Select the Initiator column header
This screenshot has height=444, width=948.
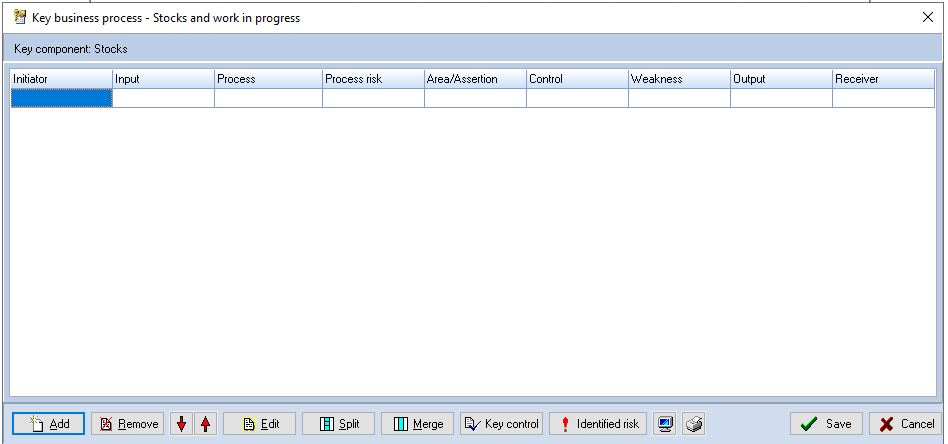click(61, 79)
